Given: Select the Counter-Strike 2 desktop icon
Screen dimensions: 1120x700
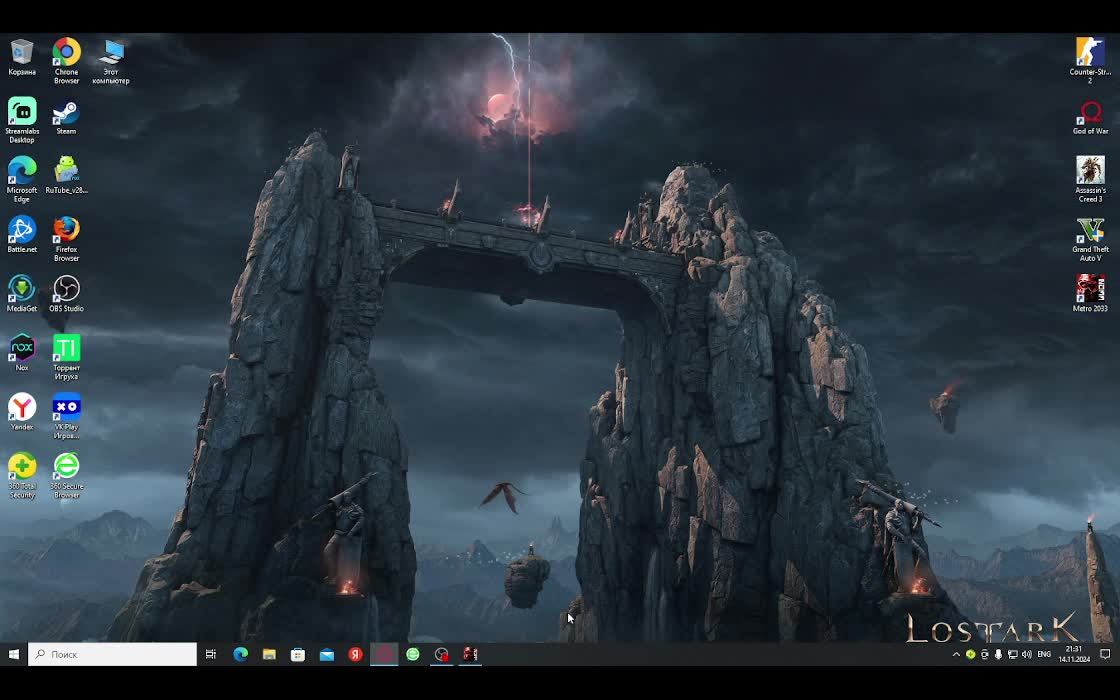Looking at the screenshot, I should 1090,60.
